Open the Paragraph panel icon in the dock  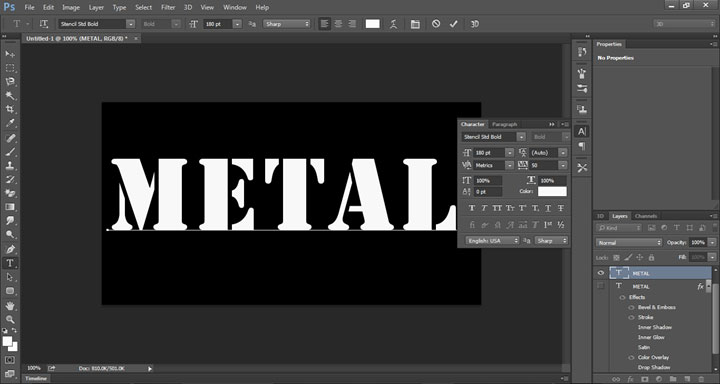pos(582,146)
